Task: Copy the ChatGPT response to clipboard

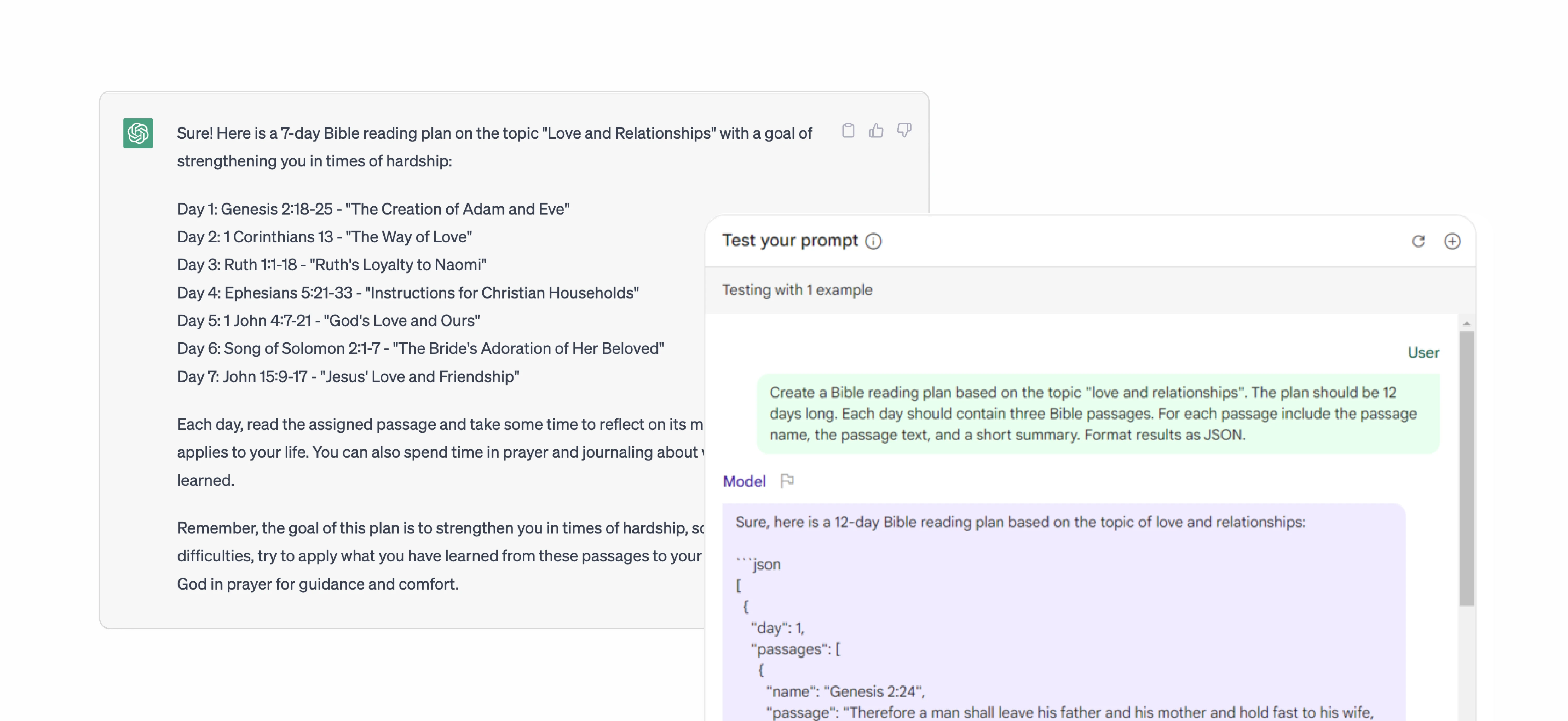Action: point(848,130)
